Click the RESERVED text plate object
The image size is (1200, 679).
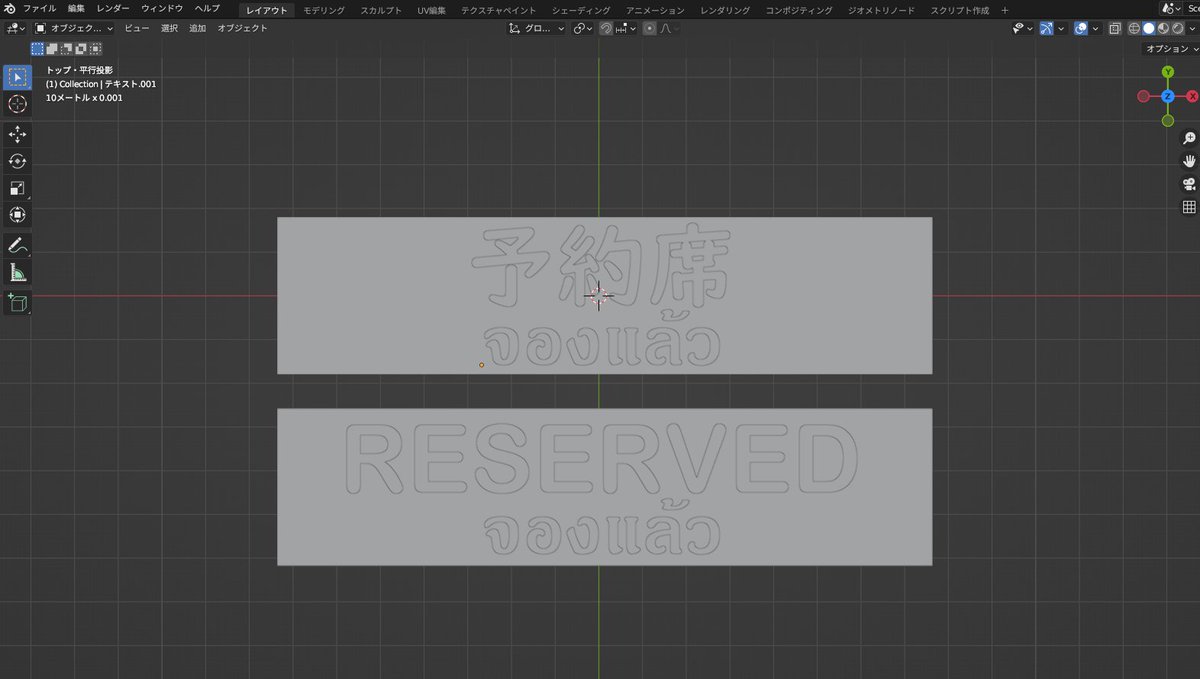click(x=604, y=486)
